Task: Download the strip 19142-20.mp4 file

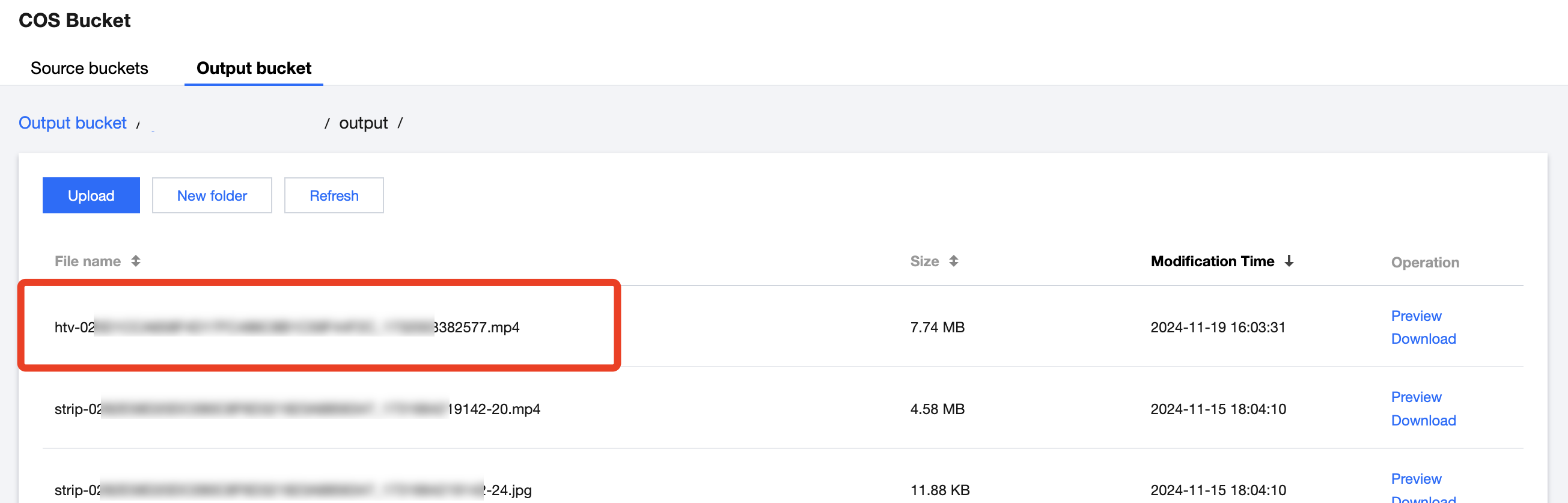Action: coord(1423,420)
